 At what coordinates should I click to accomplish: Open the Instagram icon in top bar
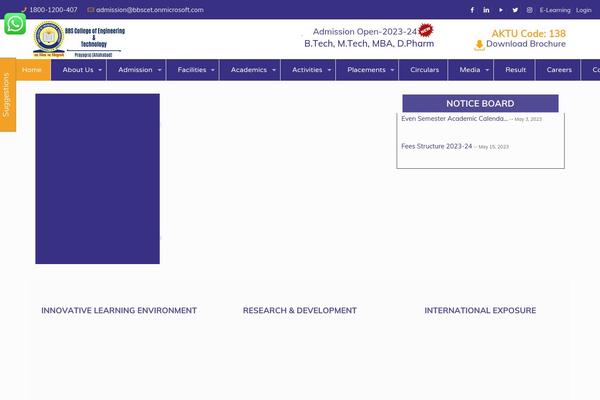click(529, 10)
